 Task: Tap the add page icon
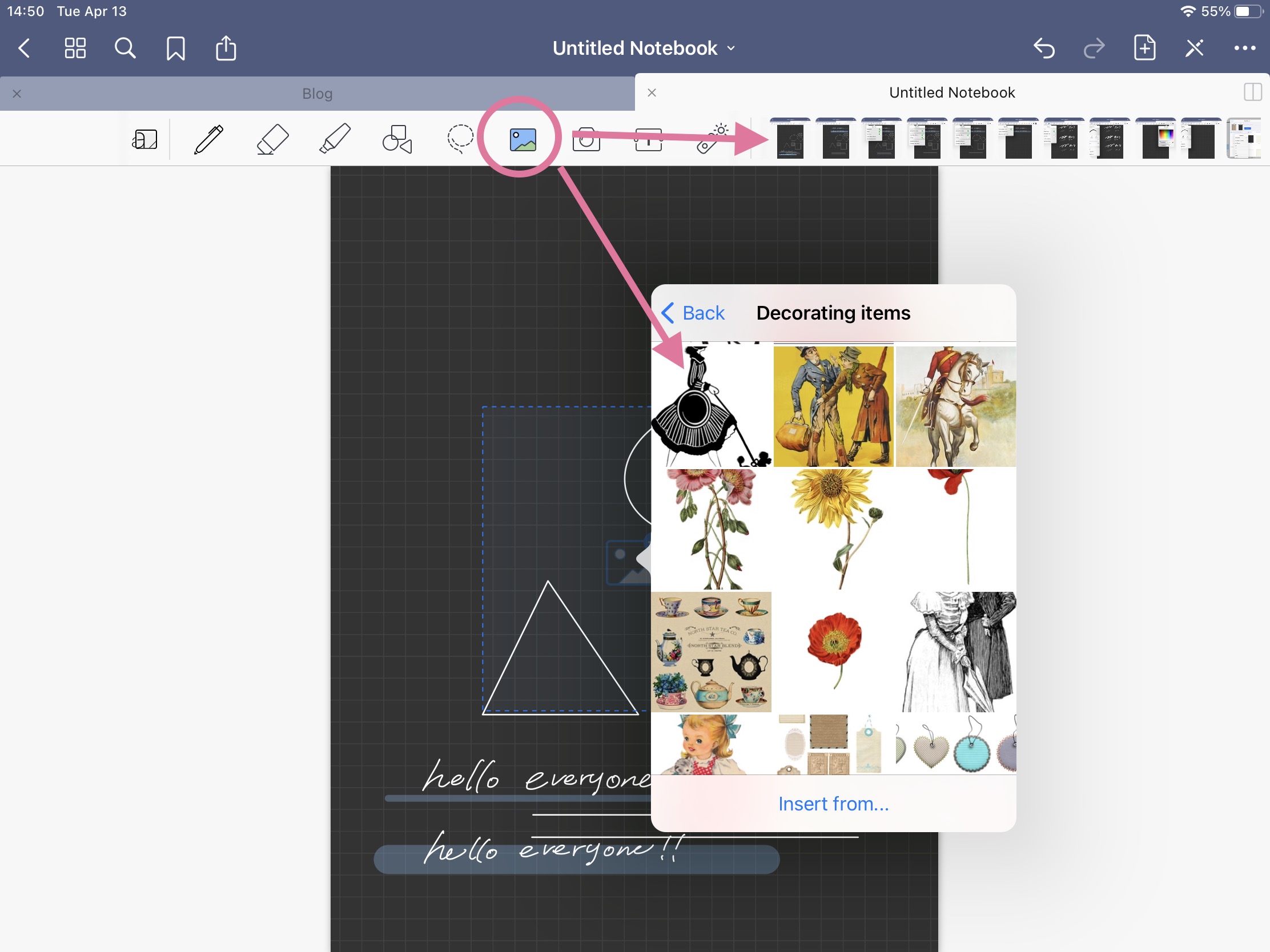pos(1144,48)
